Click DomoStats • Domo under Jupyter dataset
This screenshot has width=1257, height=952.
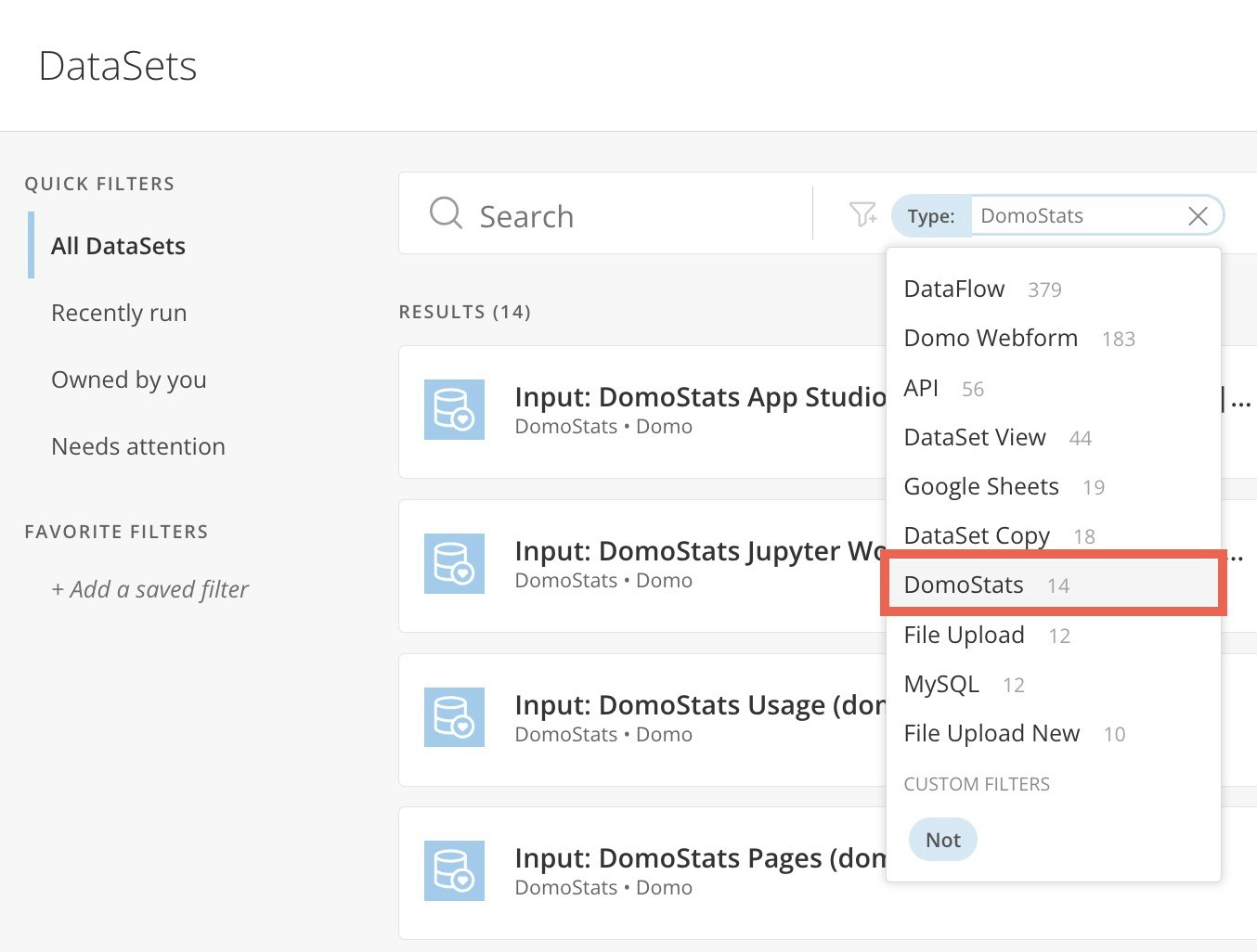pos(603,581)
